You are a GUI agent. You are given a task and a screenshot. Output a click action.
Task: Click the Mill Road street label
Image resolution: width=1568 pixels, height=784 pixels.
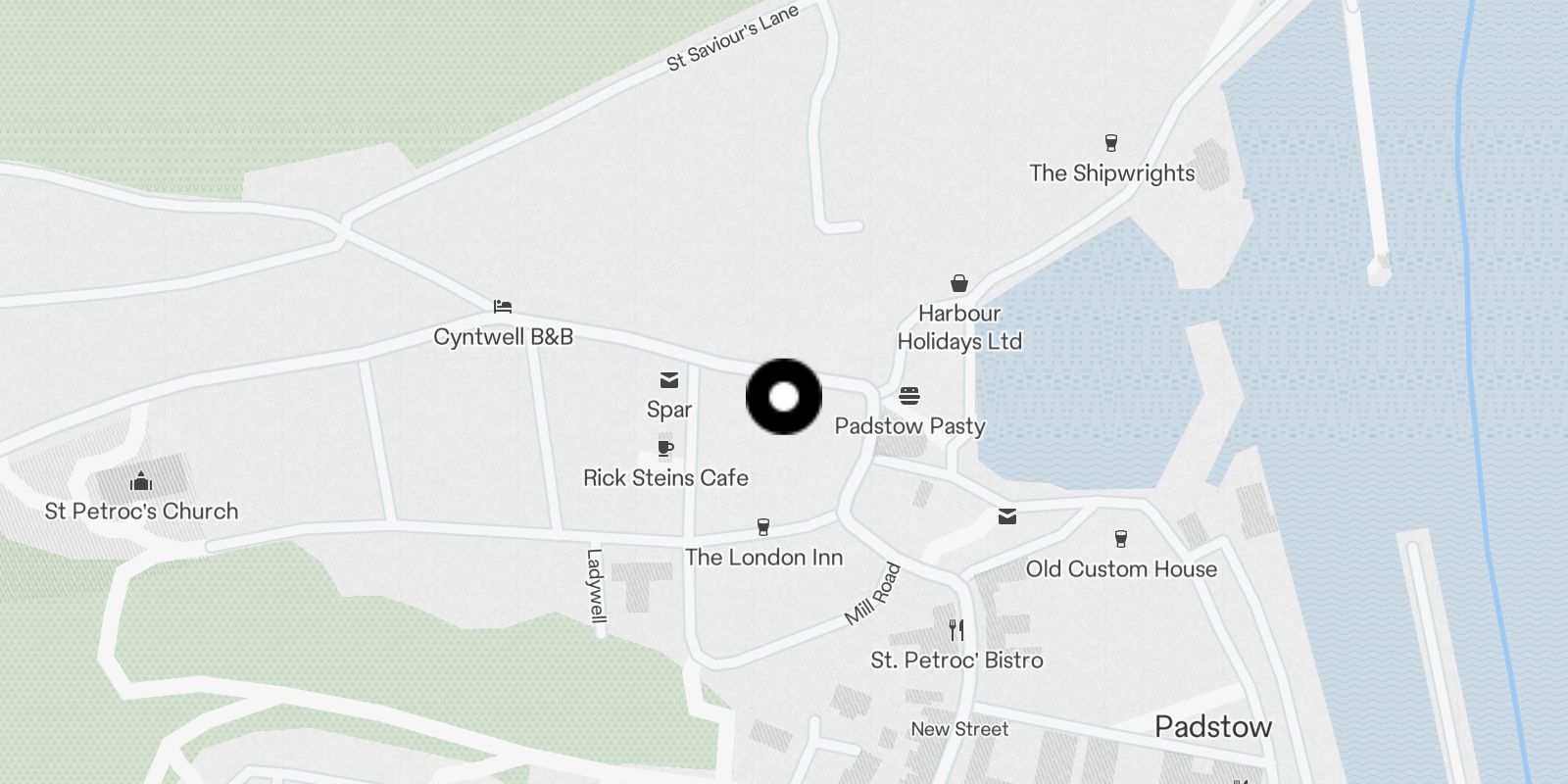click(872, 594)
